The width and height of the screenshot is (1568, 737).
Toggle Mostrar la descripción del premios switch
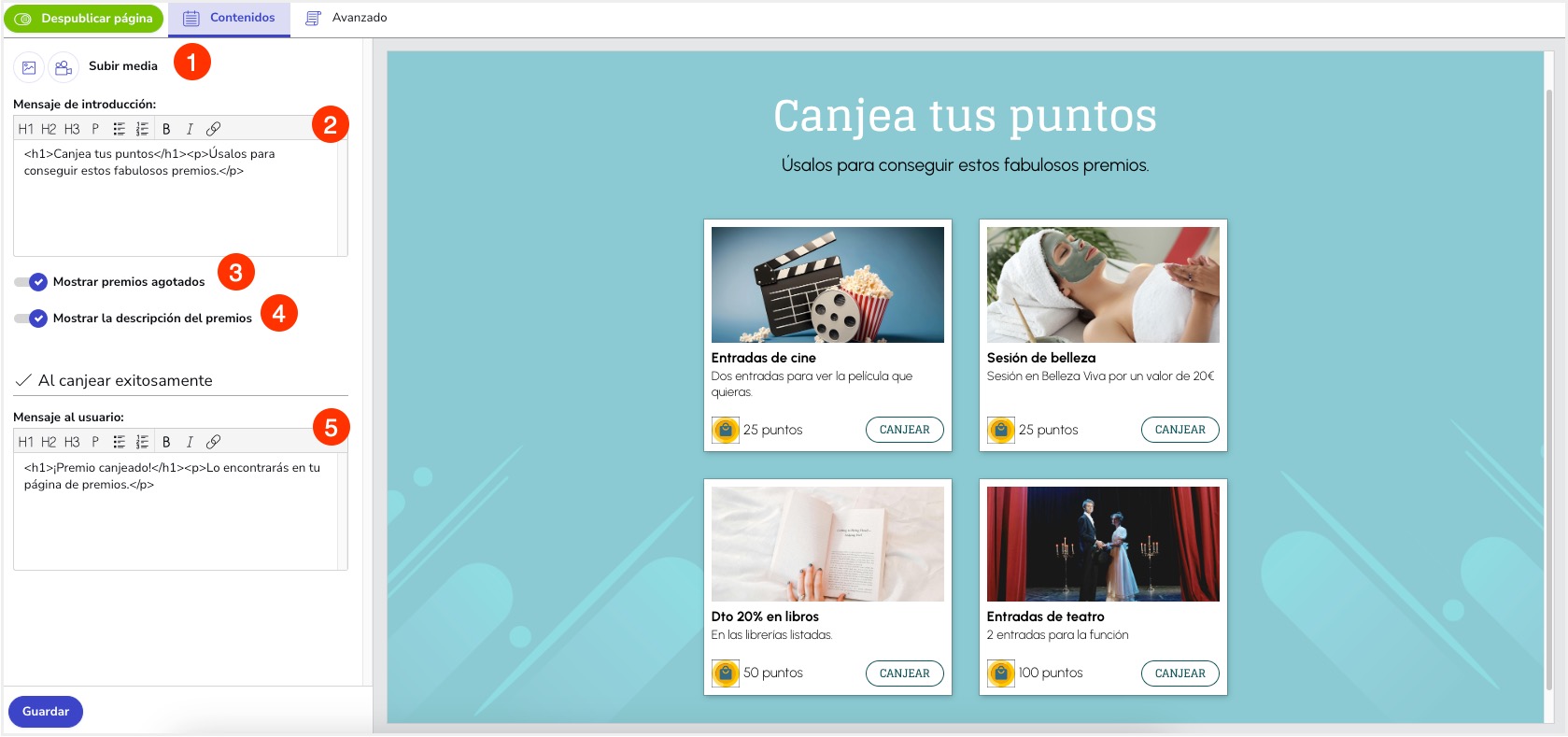31,319
